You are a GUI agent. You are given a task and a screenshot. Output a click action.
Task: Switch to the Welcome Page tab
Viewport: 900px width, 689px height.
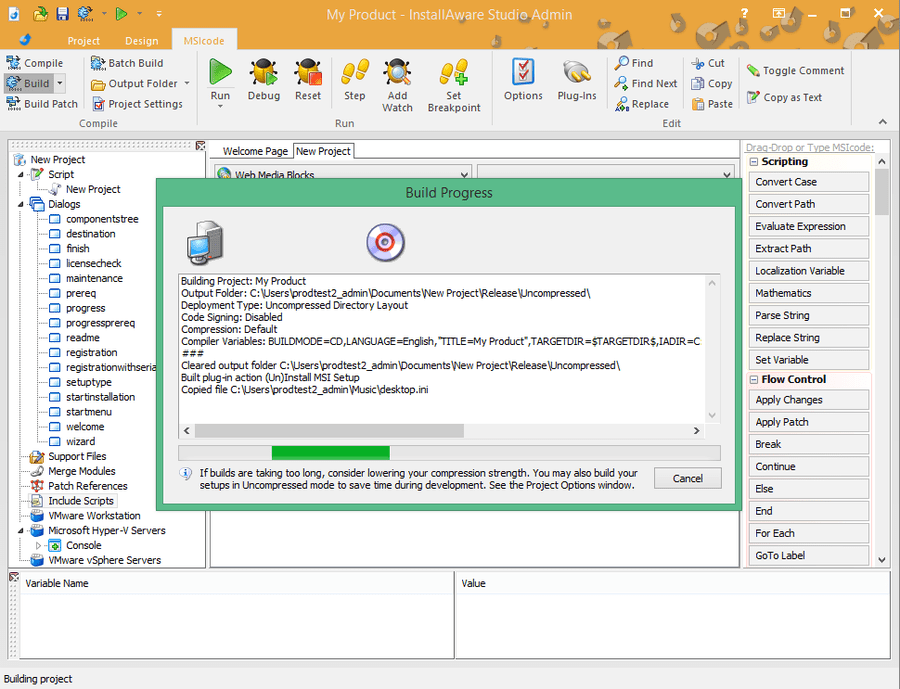pos(255,151)
